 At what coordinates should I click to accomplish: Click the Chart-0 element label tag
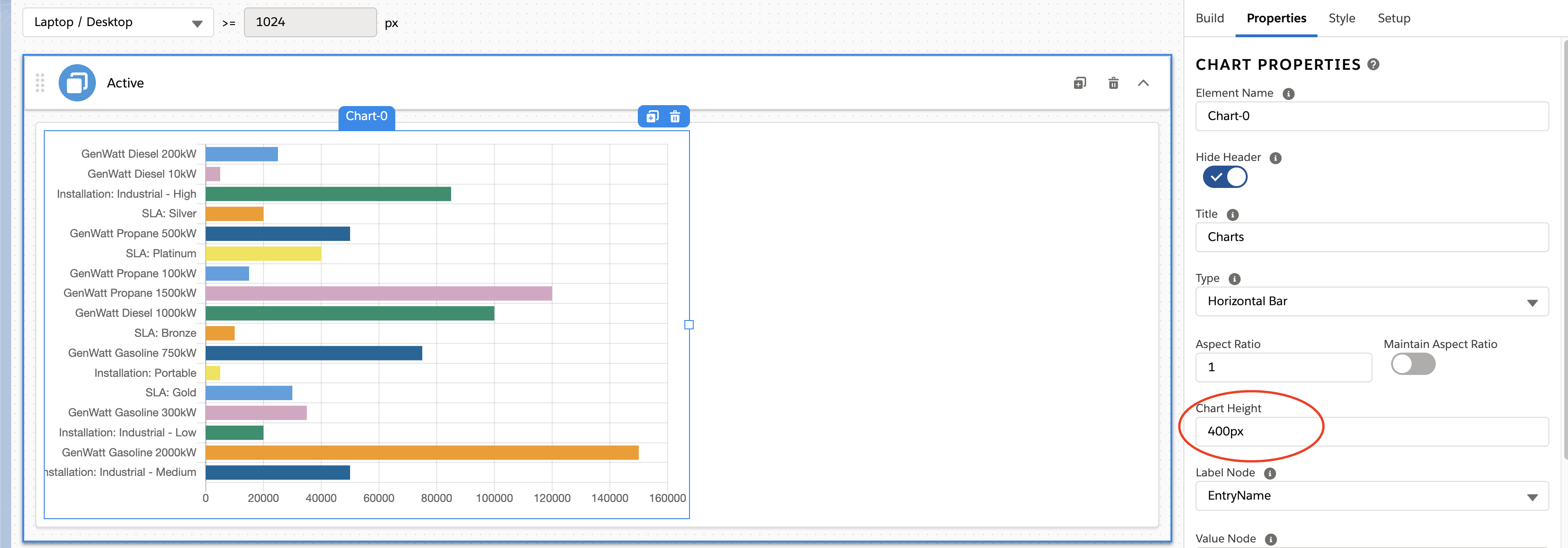click(x=366, y=116)
